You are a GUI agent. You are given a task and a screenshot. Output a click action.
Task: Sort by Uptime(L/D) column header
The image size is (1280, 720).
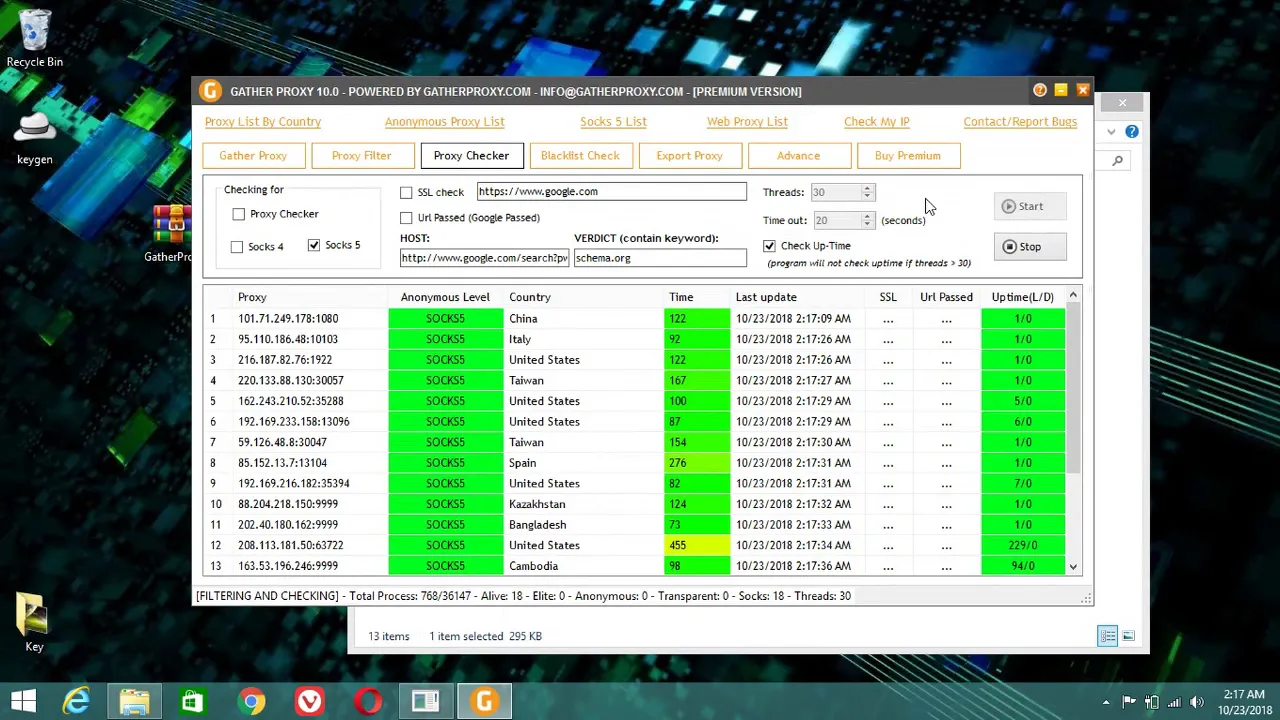(x=1022, y=297)
